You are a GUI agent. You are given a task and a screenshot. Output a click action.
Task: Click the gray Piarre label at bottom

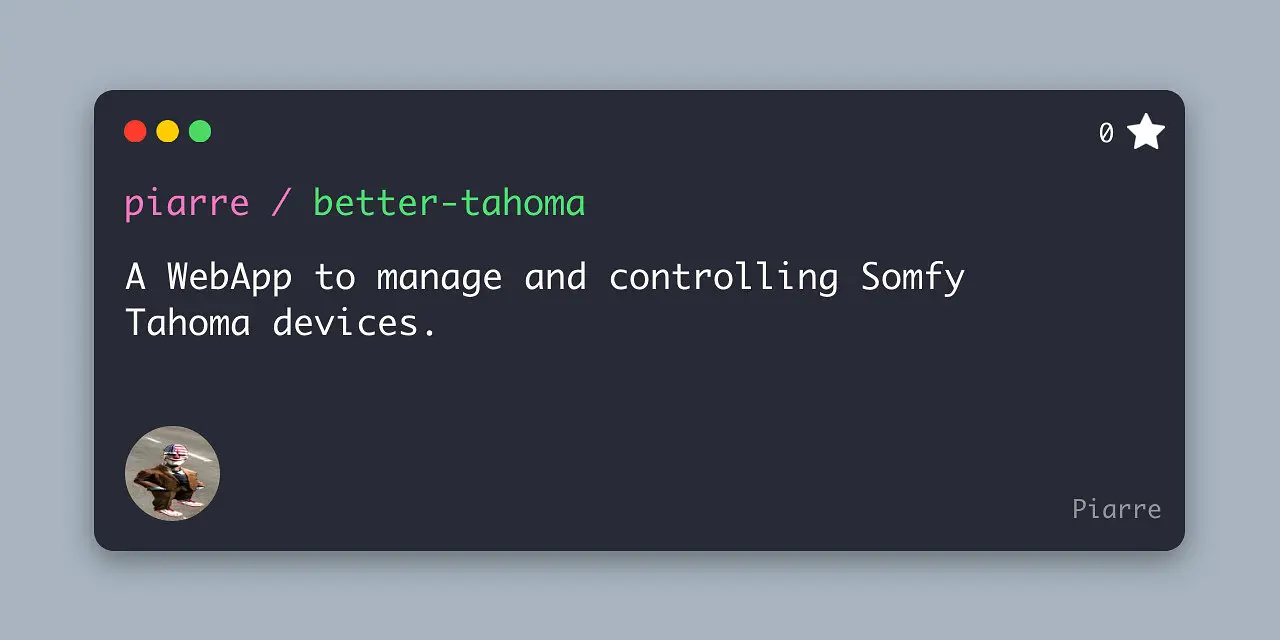tap(1116, 509)
